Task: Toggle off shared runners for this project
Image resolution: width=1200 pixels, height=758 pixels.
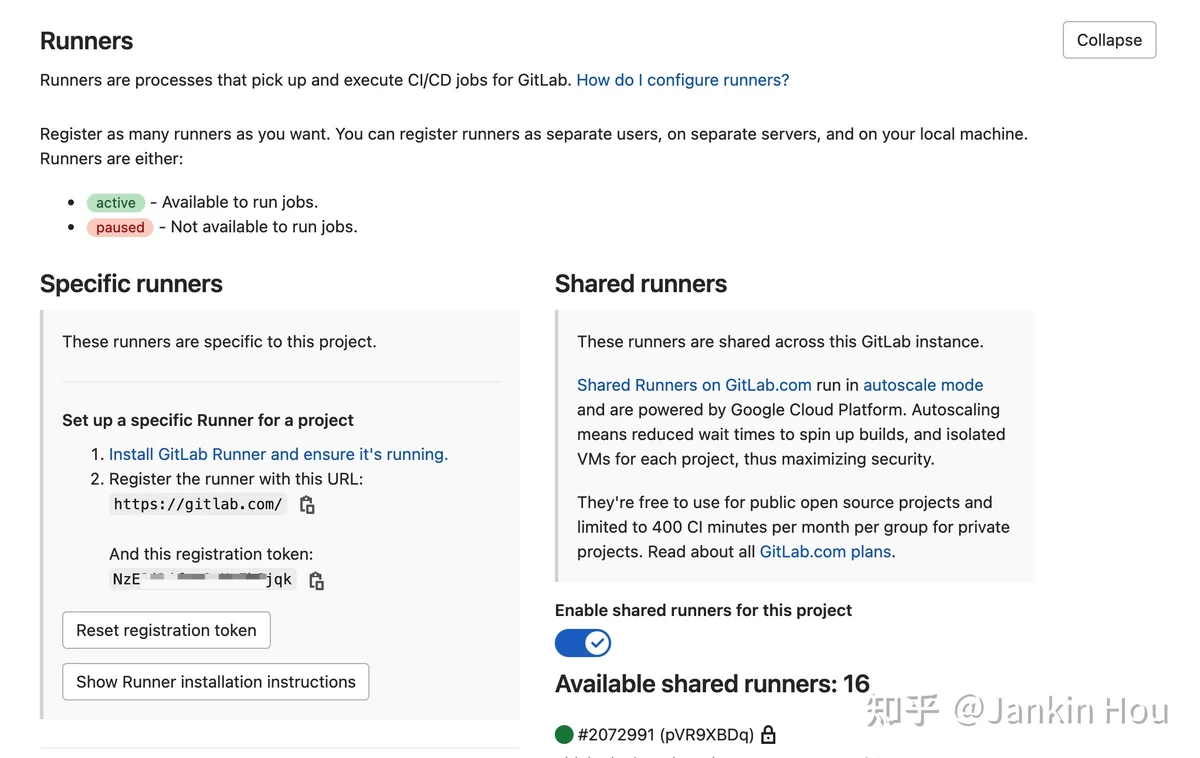Action: coord(583,643)
